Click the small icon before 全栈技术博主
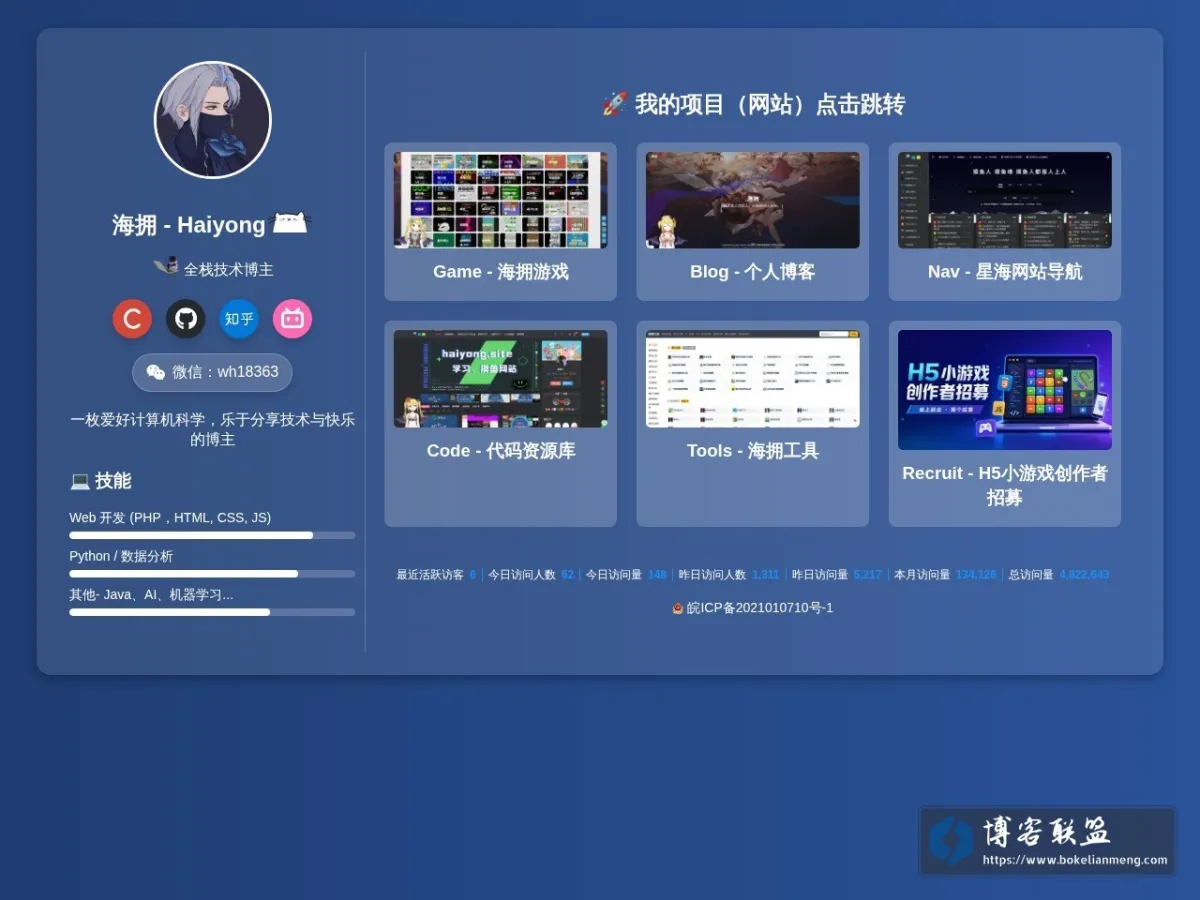Viewport: 1200px width, 900px height. [166, 267]
